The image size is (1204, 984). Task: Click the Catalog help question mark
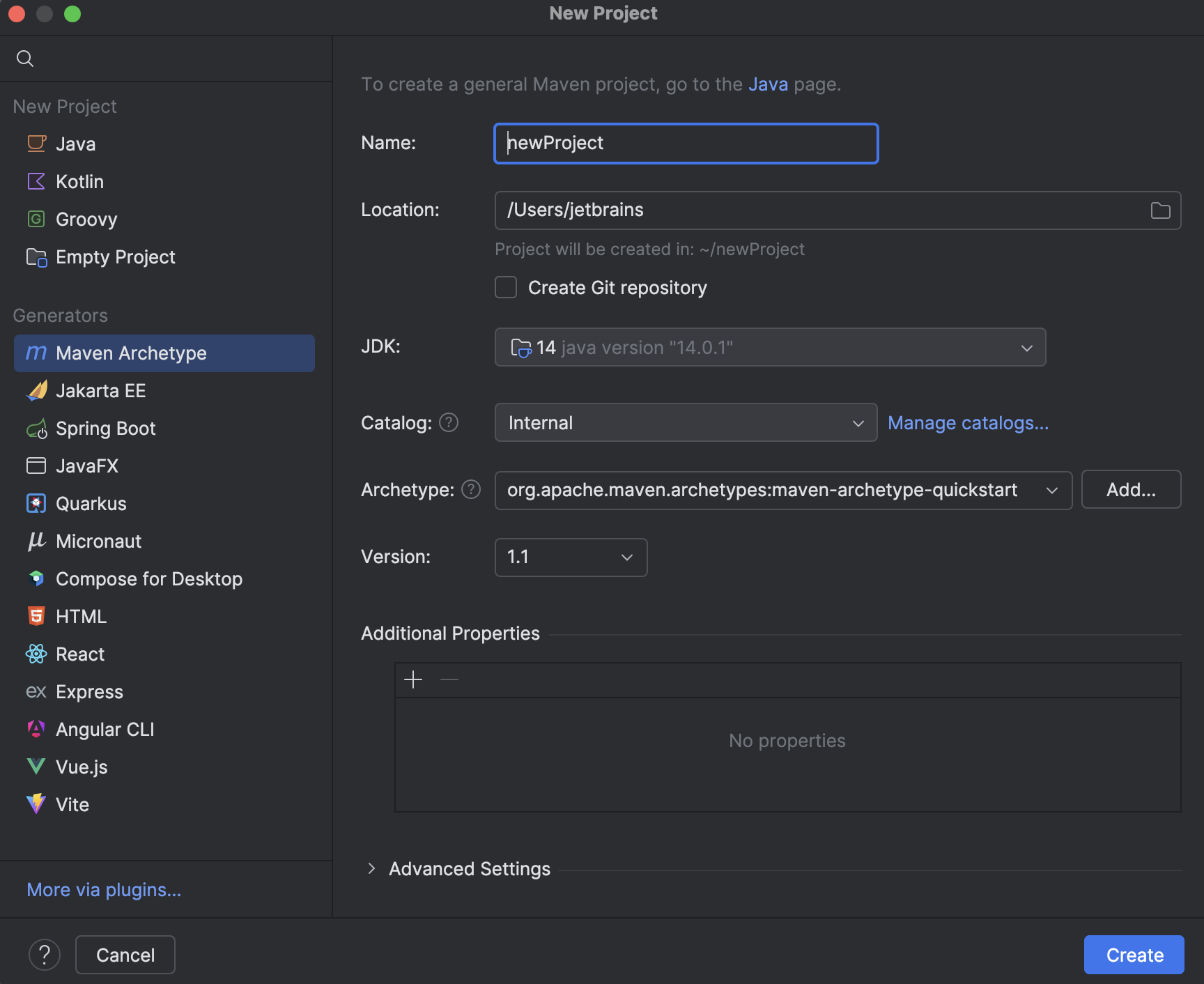pyautogui.click(x=449, y=422)
